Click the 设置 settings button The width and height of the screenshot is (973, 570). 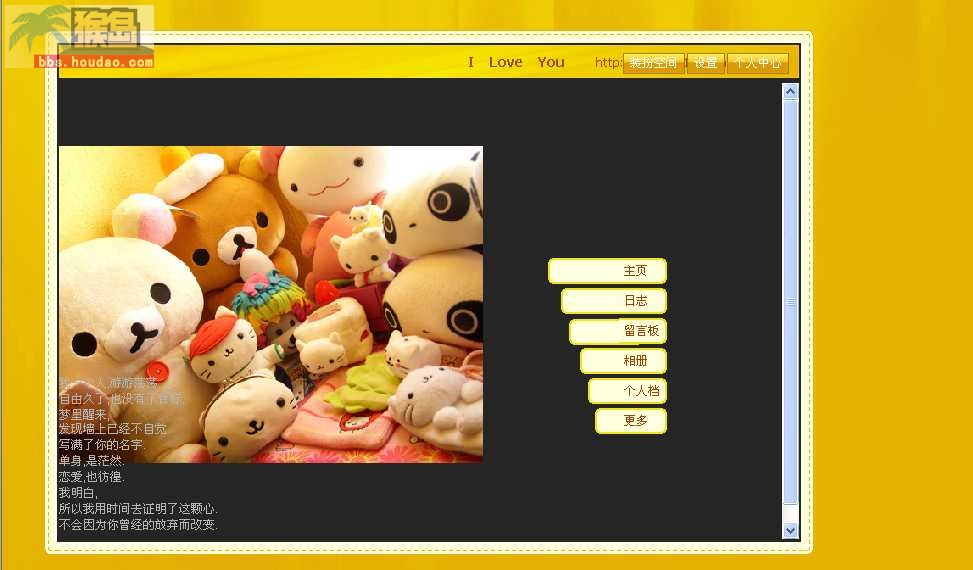pyautogui.click(x=706, y=63)
